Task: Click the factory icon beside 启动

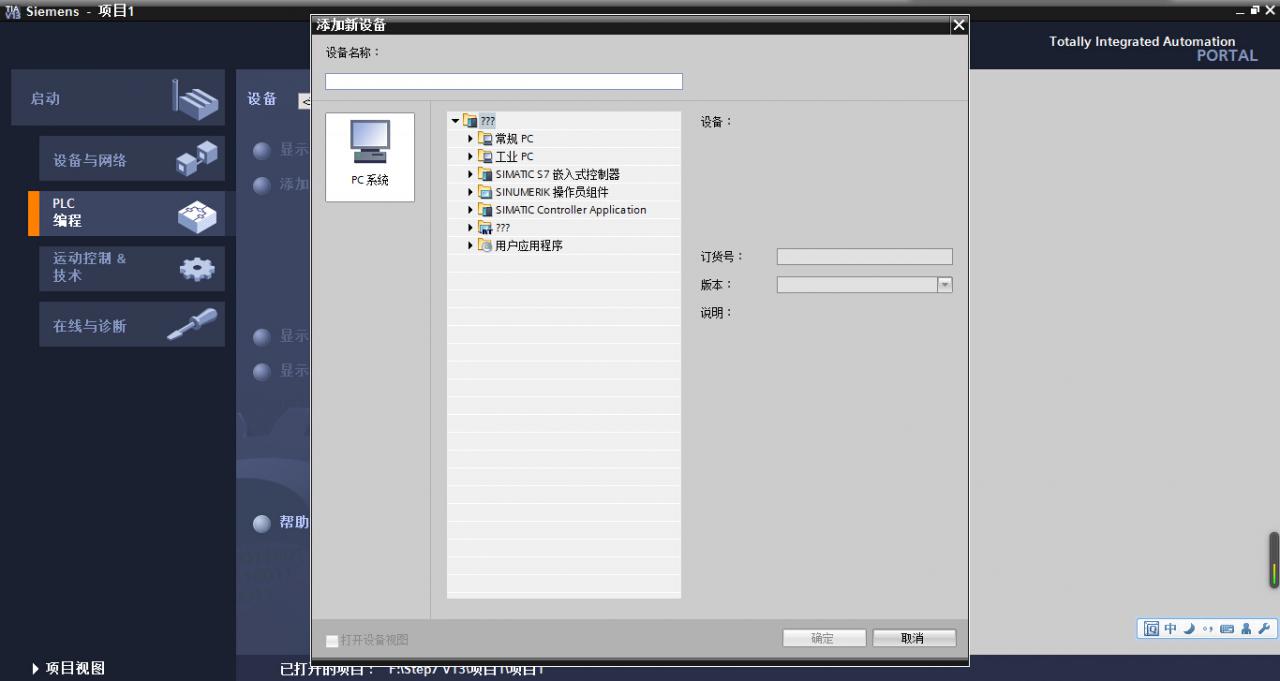Action: (x=194, y=98)
